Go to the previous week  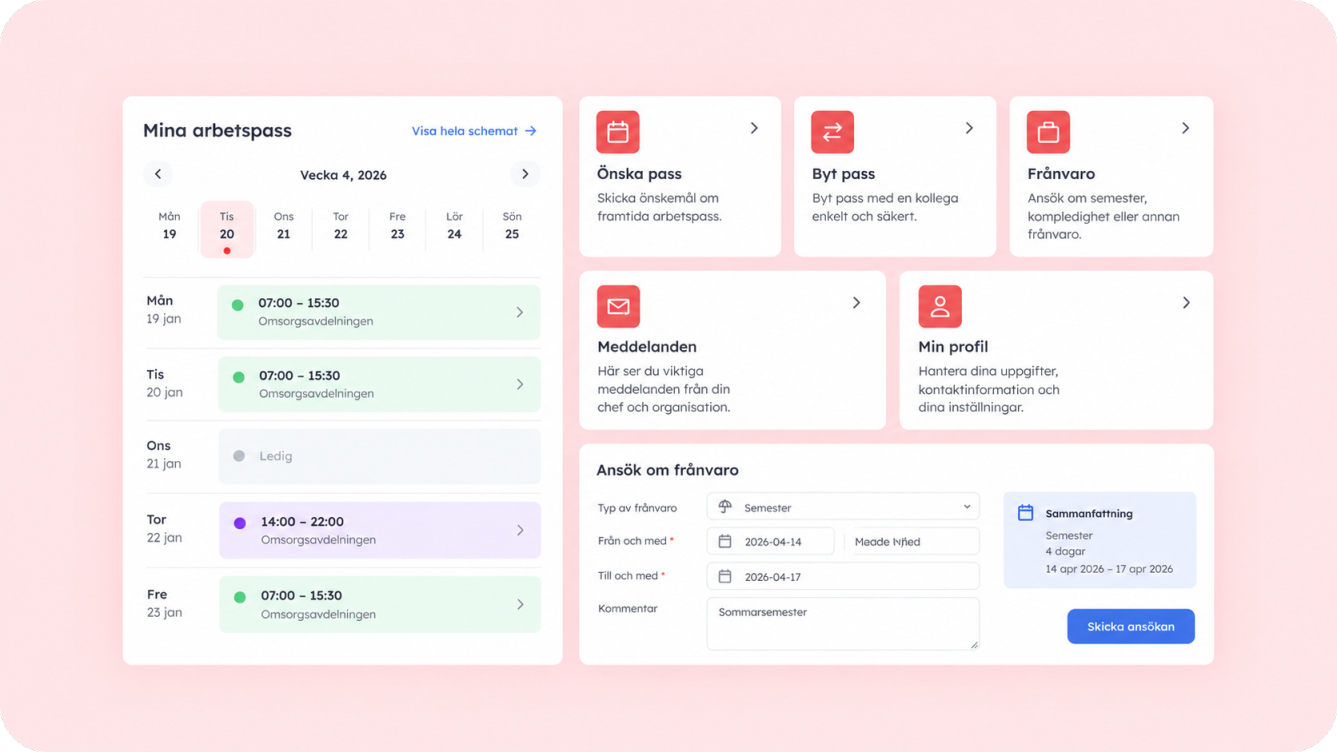pos(158,174)
